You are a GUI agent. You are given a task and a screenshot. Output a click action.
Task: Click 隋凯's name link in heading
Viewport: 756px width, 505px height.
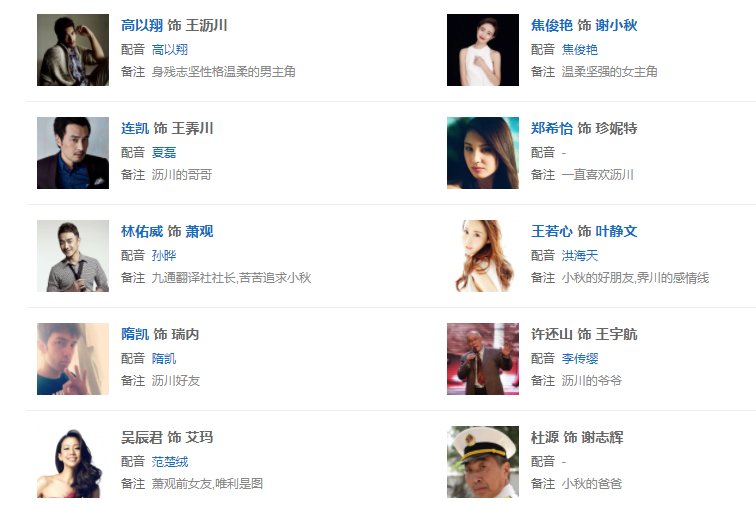pyautogui.click(x=135, y=334)
